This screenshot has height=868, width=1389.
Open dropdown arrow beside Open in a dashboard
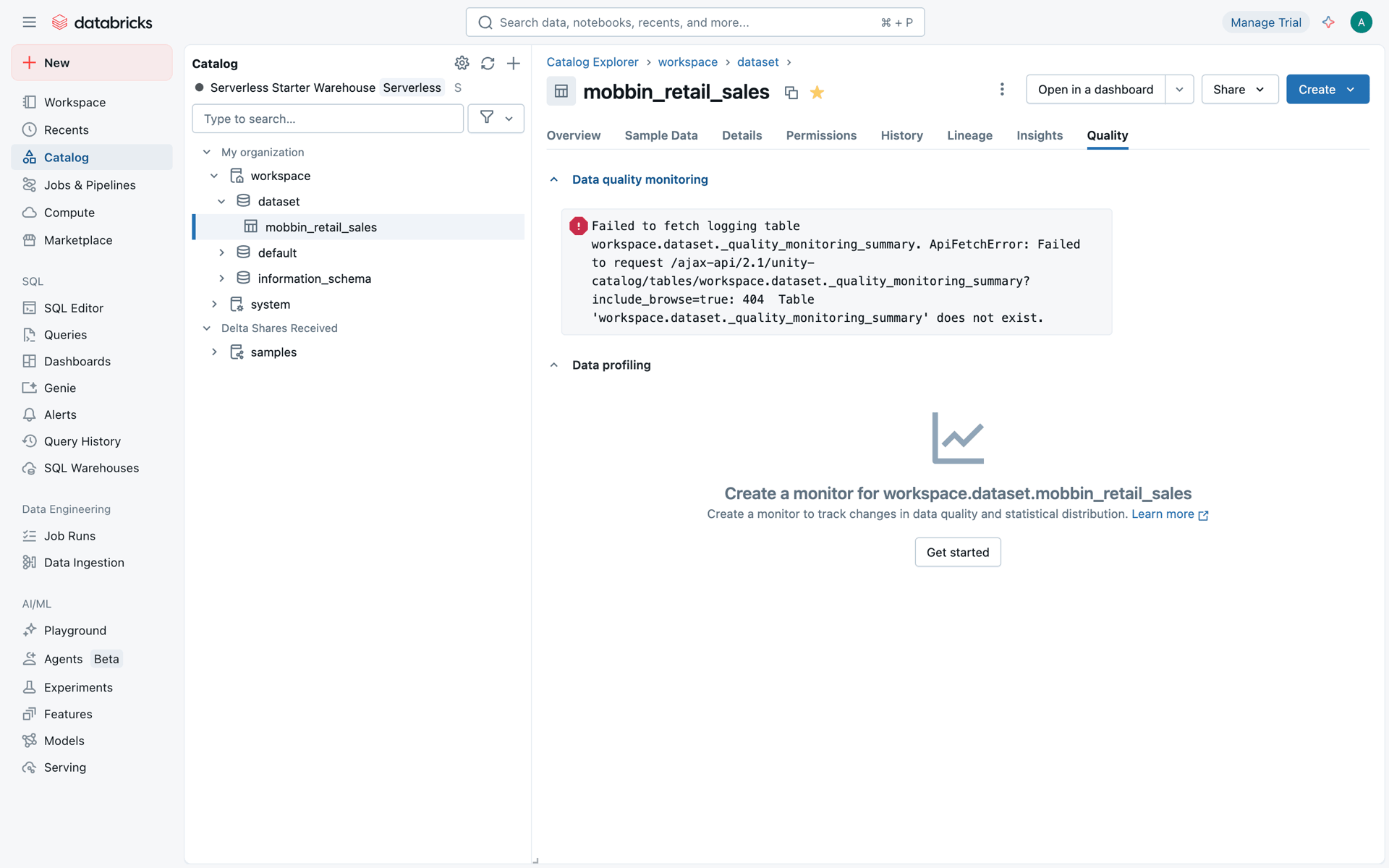coord(1179,89)
